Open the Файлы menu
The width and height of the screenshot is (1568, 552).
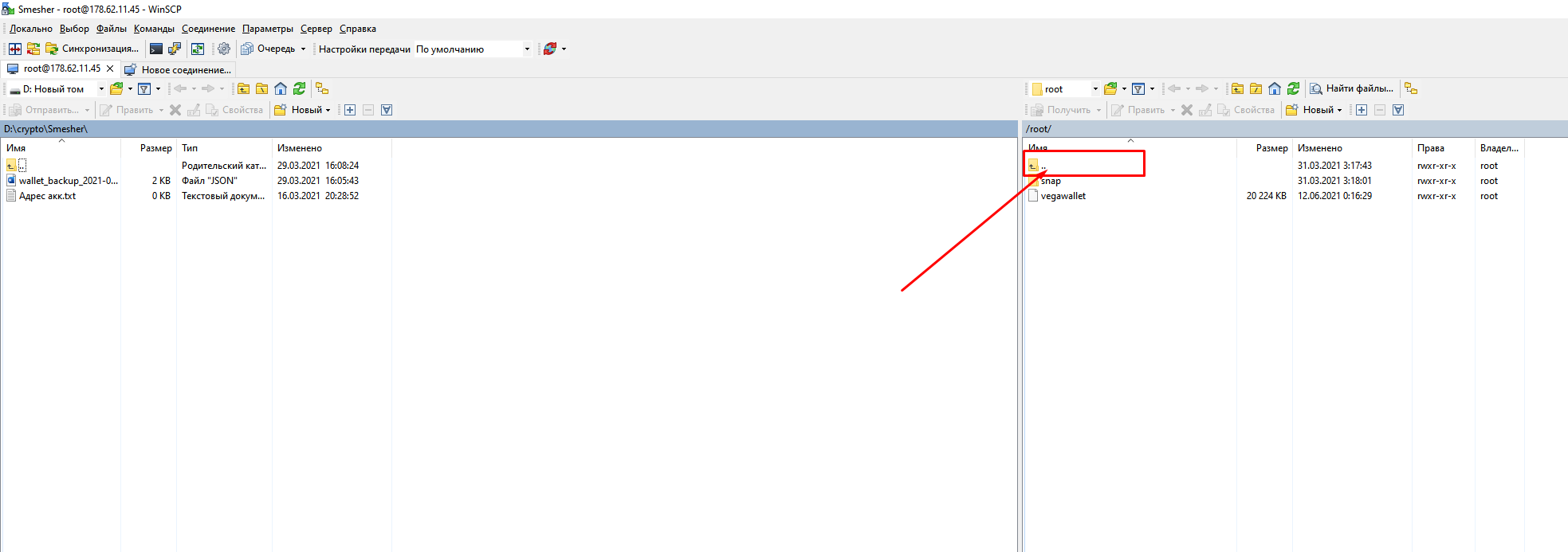112,29
